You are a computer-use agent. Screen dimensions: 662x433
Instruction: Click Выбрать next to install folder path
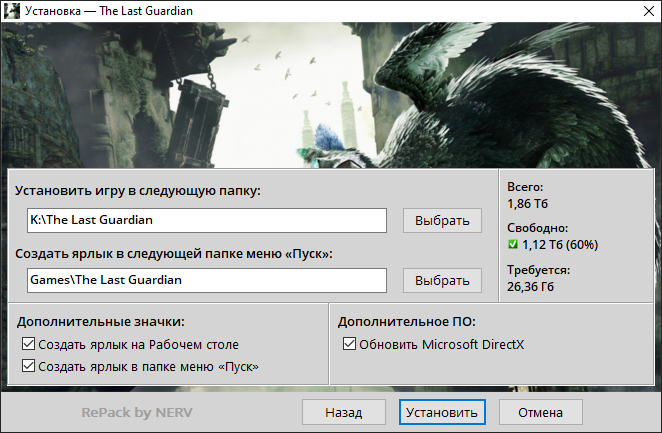point(442,220)
